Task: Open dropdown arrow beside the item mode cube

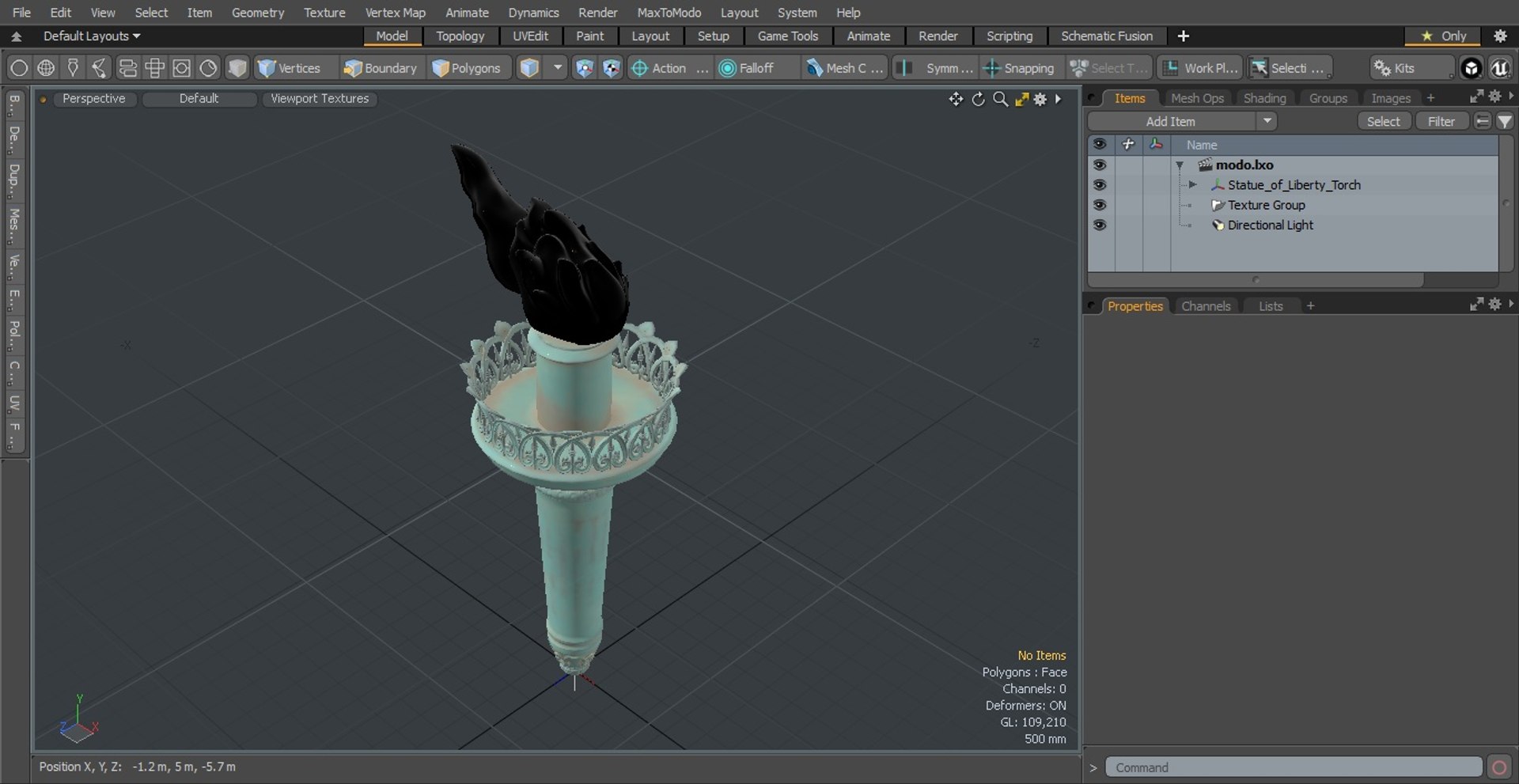Action: (558, 68)
